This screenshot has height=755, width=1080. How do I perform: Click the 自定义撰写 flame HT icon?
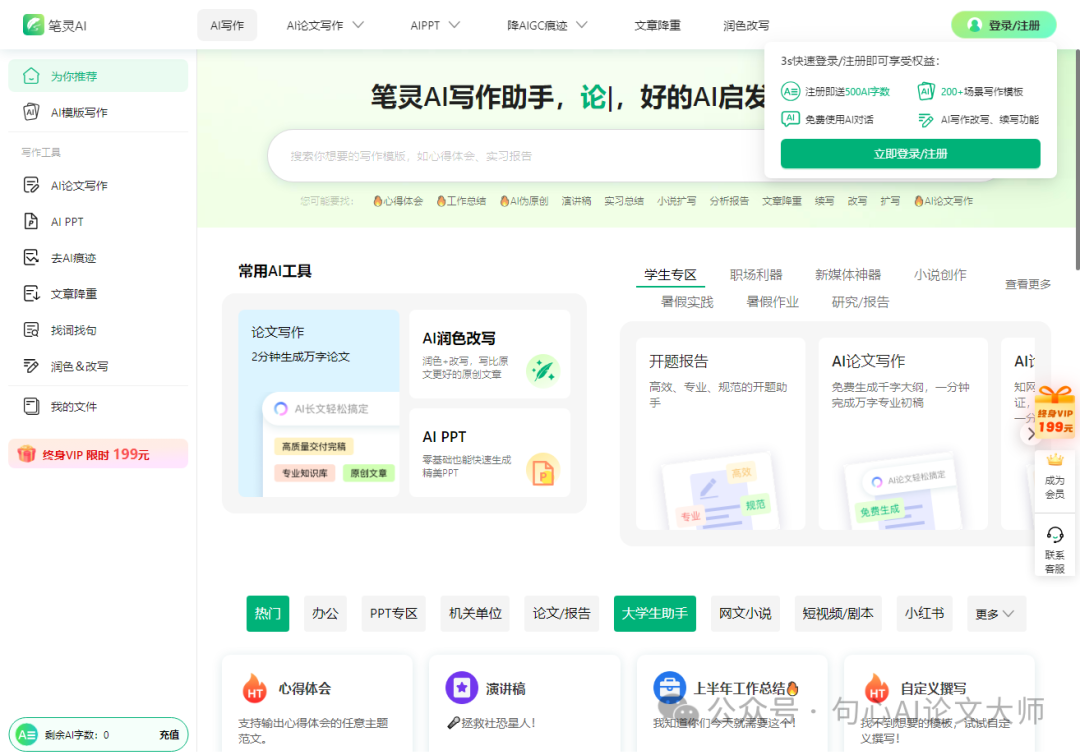[x=877, y=688]
